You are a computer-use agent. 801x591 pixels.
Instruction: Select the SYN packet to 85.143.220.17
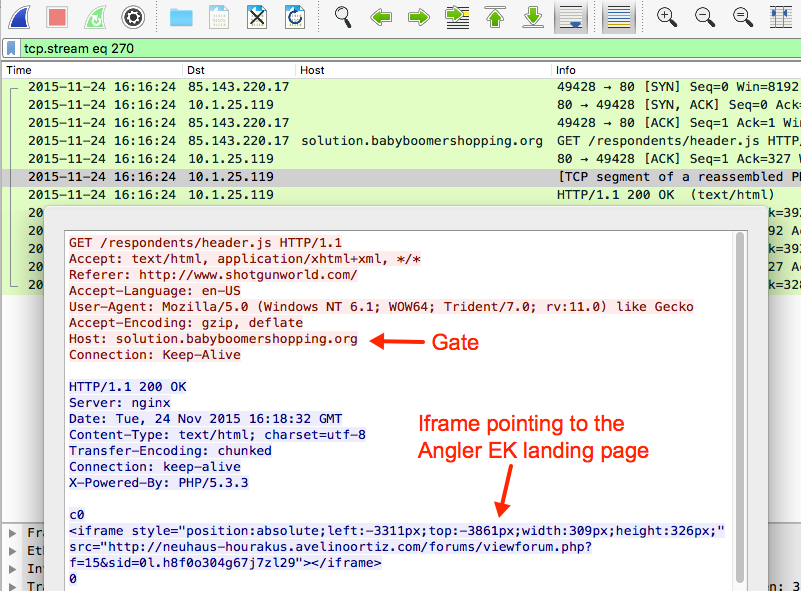[x=402, y=87]
